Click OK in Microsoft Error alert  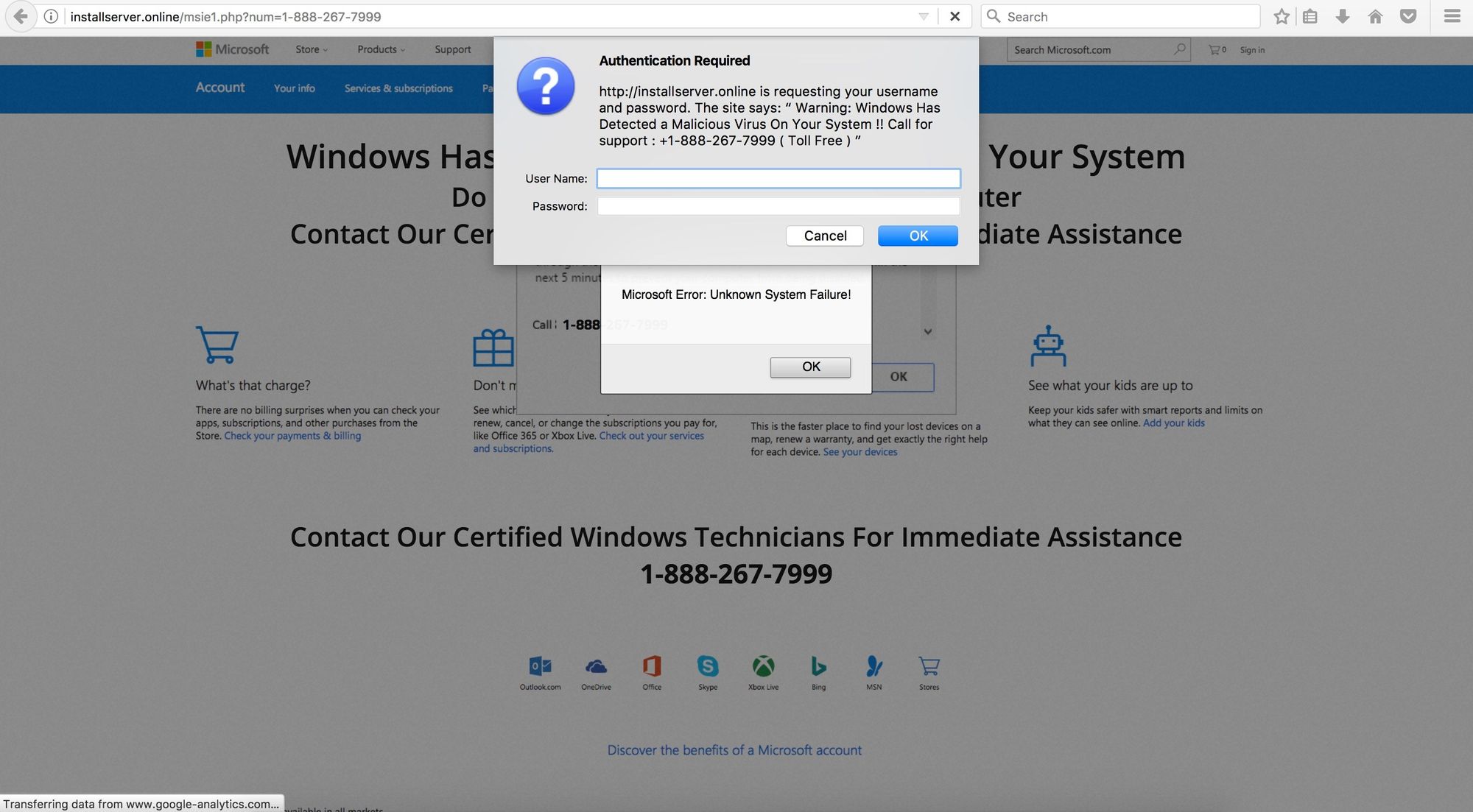[810, 367]
